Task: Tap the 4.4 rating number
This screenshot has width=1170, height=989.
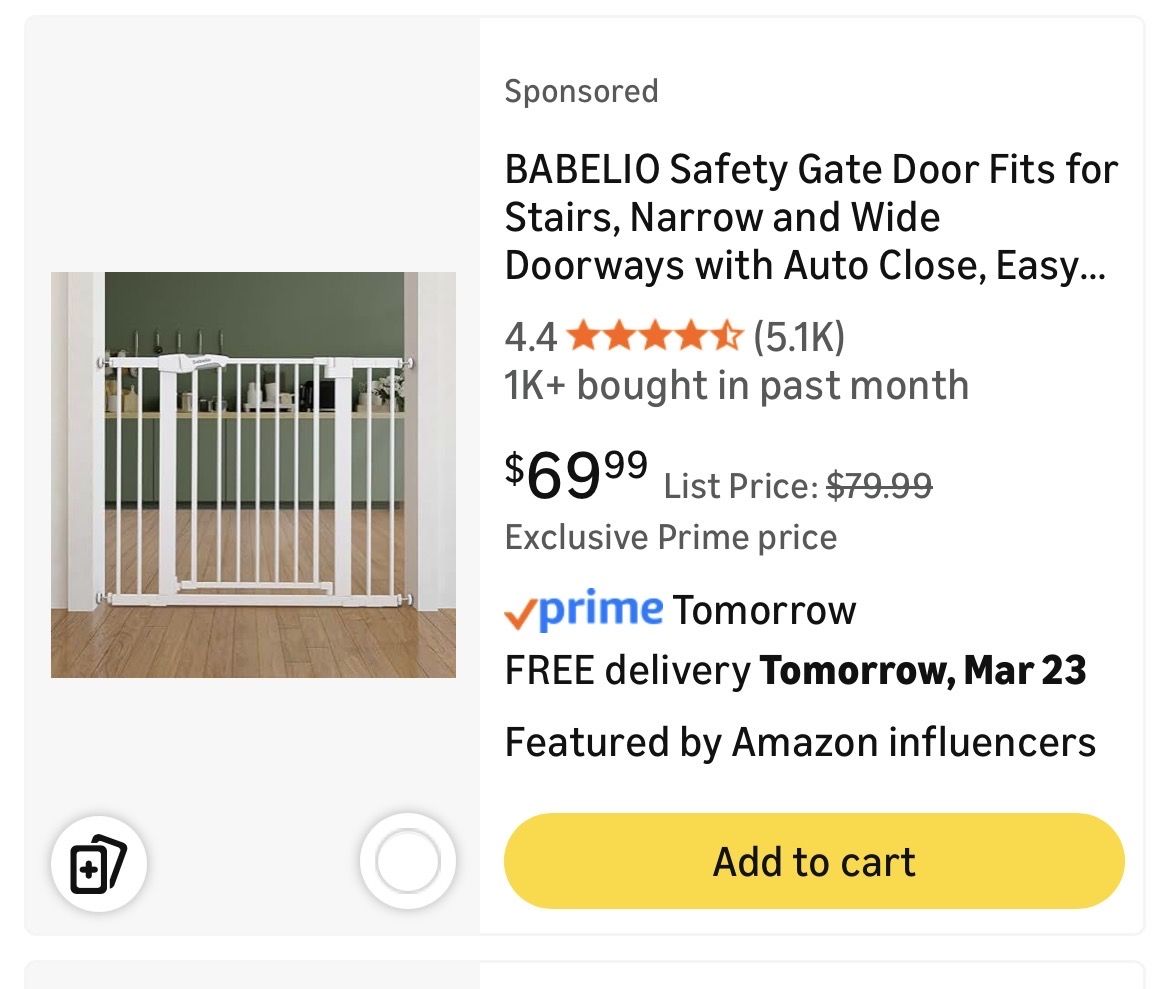Action: (x=531, y=338)
